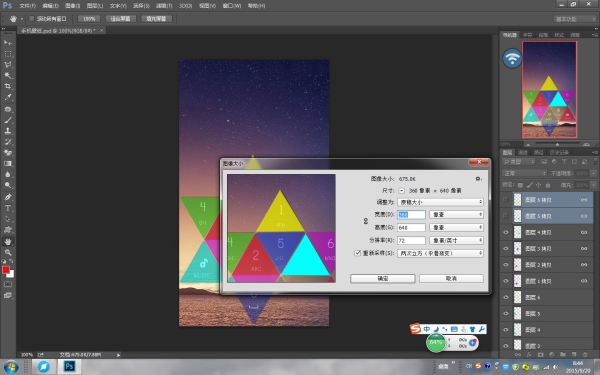This screenshot has height=375, width=600.
Task: Select the Hand tool in toolbar
Action: click(x=8, y=241)
